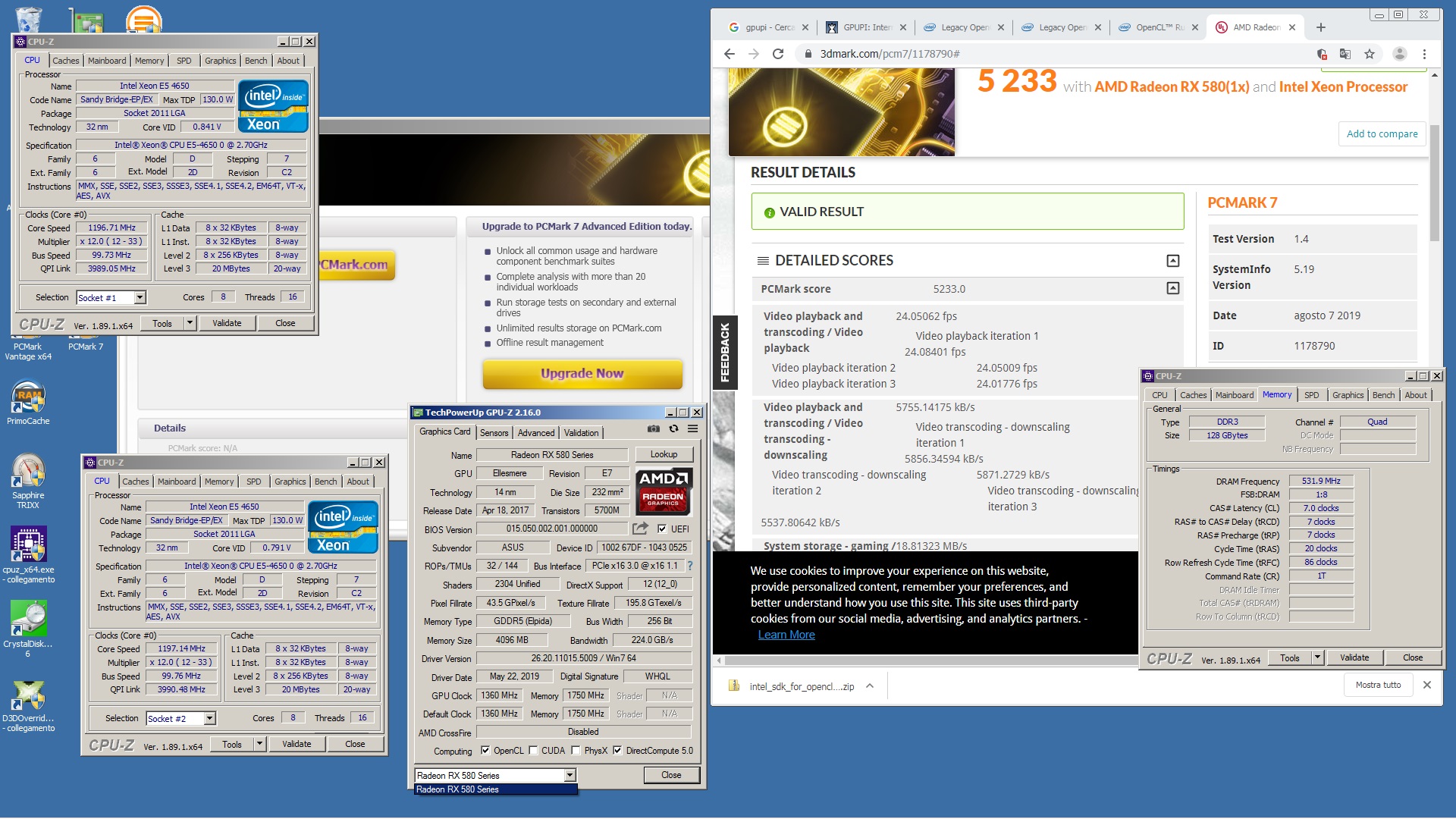
Task: Open Sensors tab in GPU-Z
Action: [494, 433]
